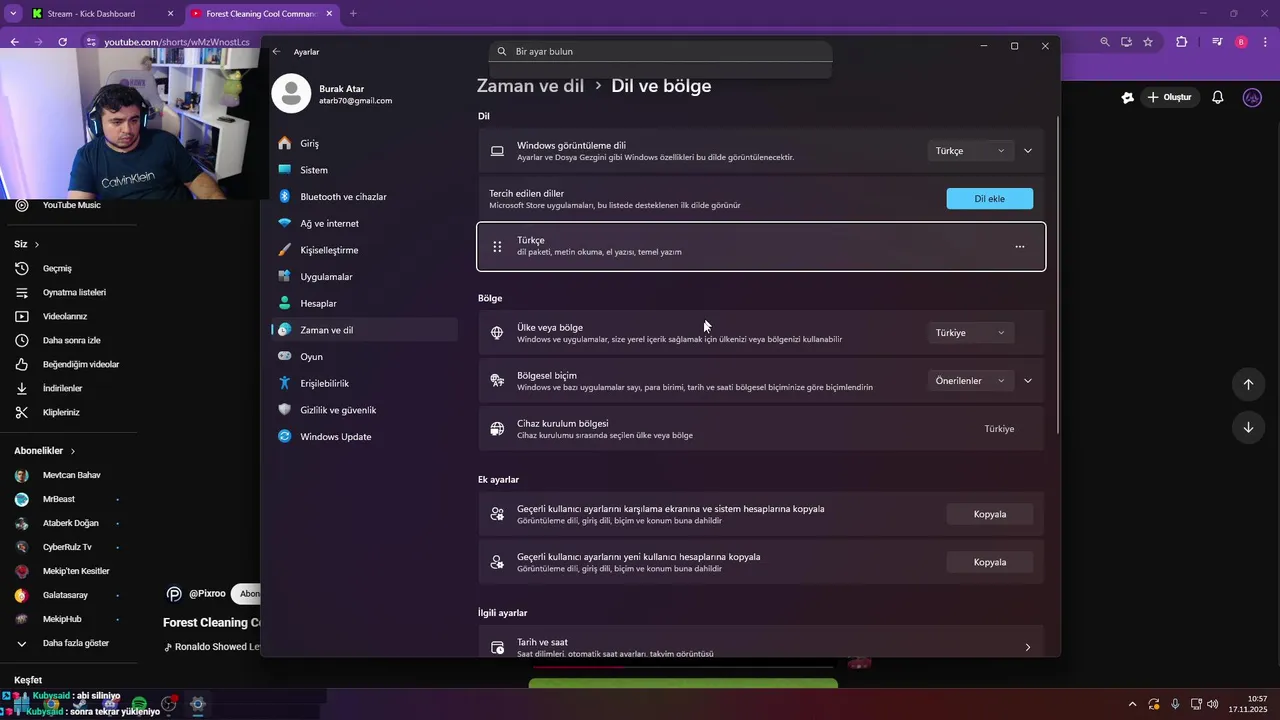Open YouTube notifications bell
The height and width of the screenshot is (720, 1280).
(1218, 97)
